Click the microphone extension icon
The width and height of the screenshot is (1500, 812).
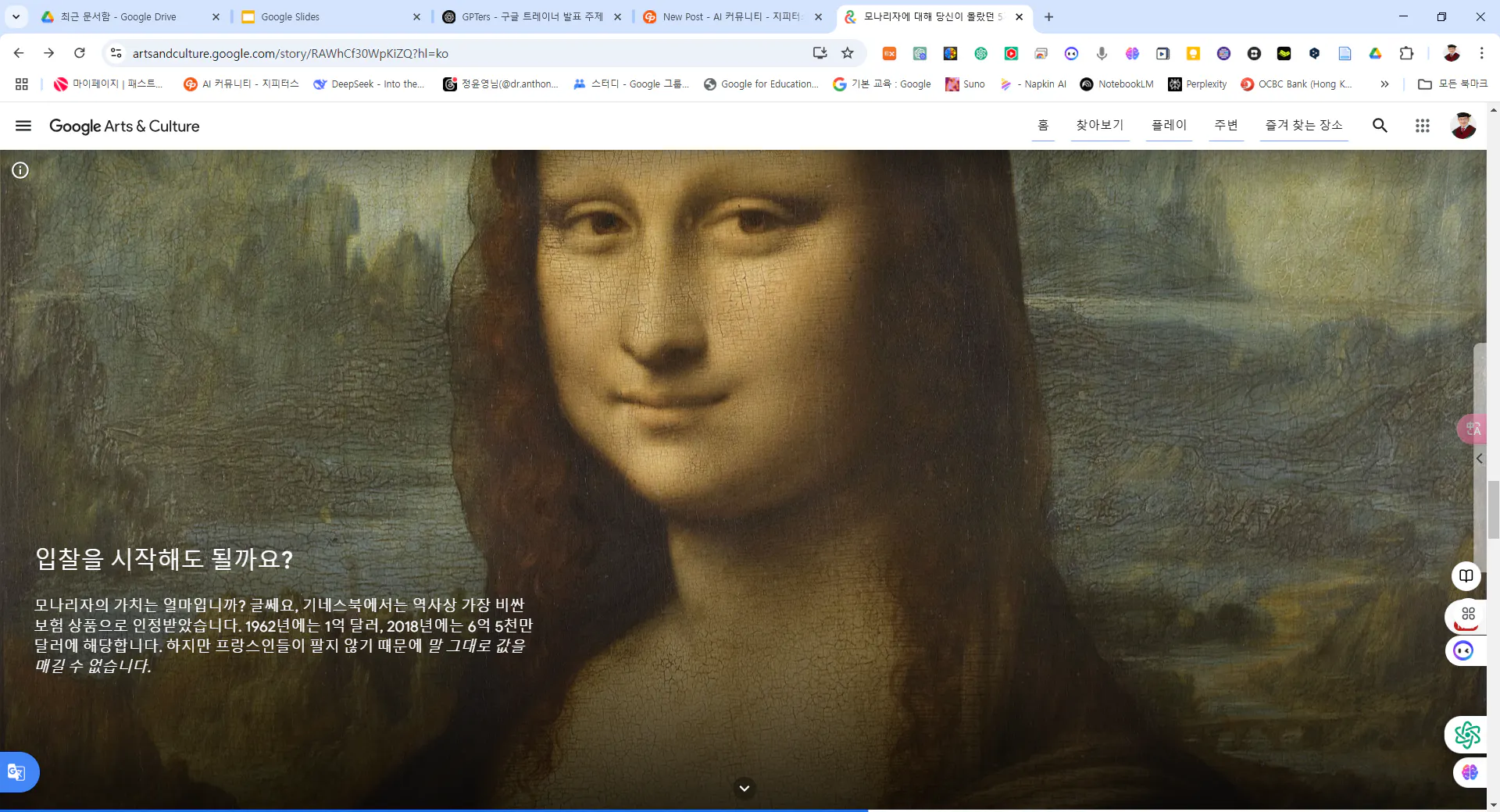(1102, 53)
